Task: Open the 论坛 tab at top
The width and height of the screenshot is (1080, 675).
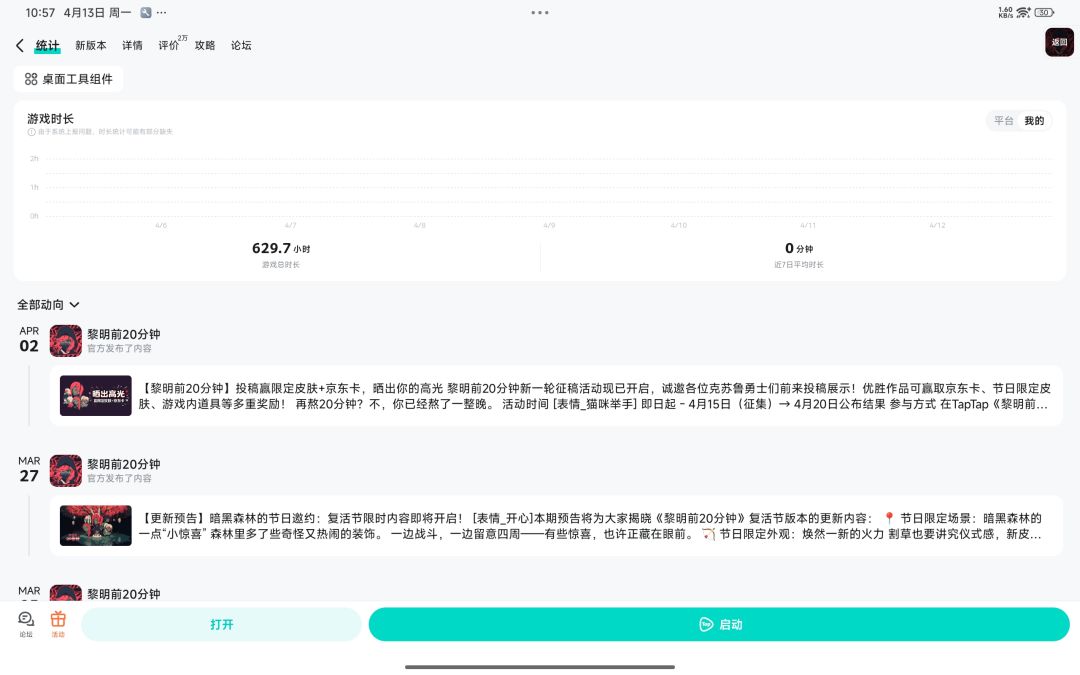Action: tap(241, 45)
